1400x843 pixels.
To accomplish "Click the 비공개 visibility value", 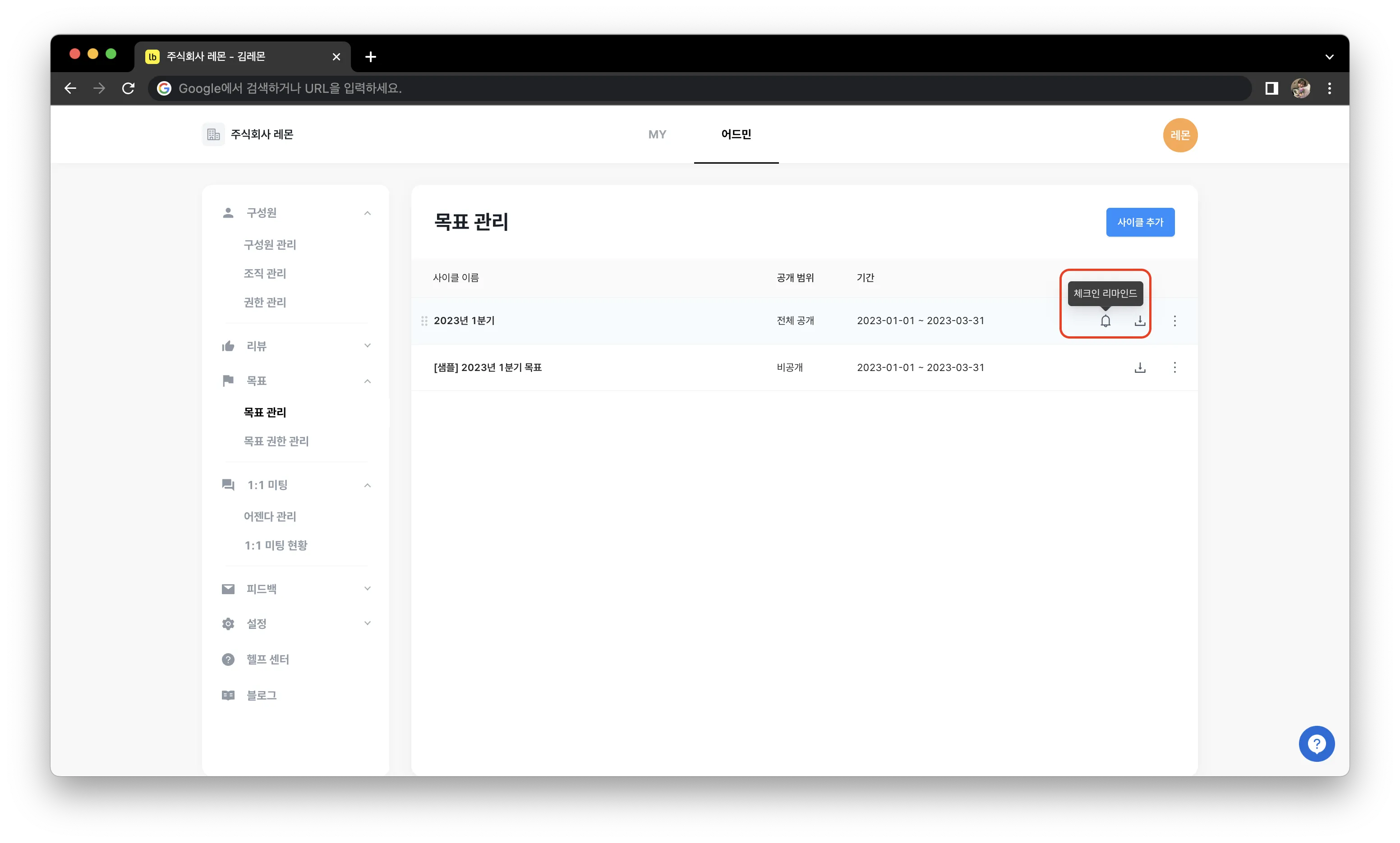I will (790, 367).
